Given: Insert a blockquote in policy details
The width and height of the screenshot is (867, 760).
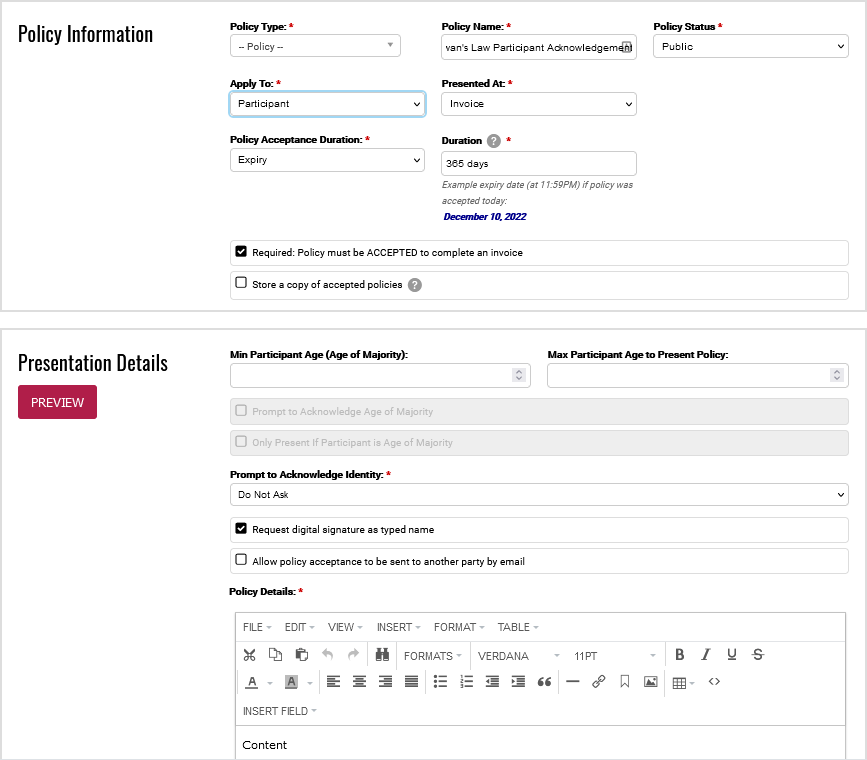Looking at the screenshot, I should (545, 682).
